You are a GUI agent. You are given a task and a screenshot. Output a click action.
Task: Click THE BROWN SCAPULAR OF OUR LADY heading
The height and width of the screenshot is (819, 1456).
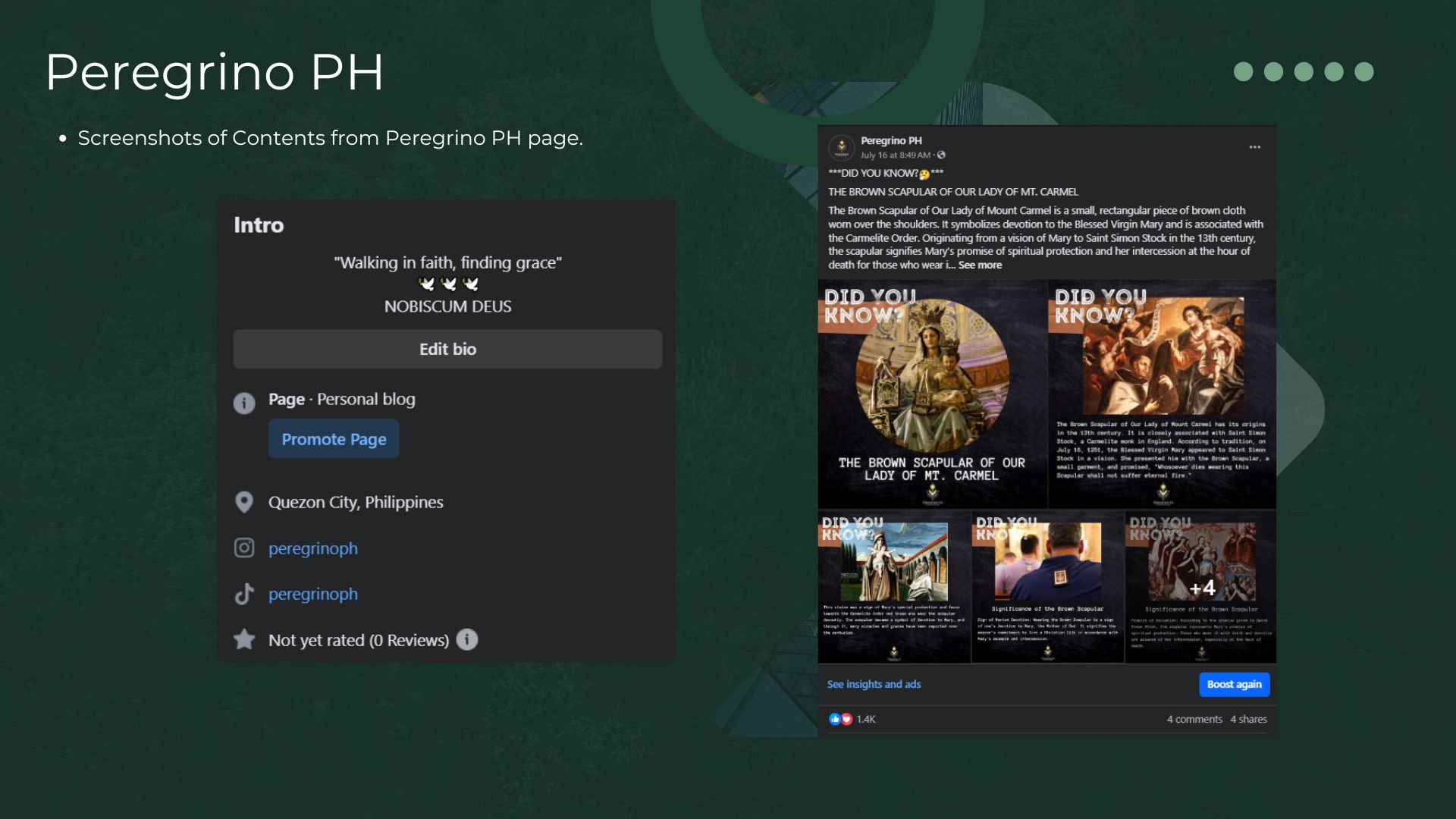tap(953, 192)
